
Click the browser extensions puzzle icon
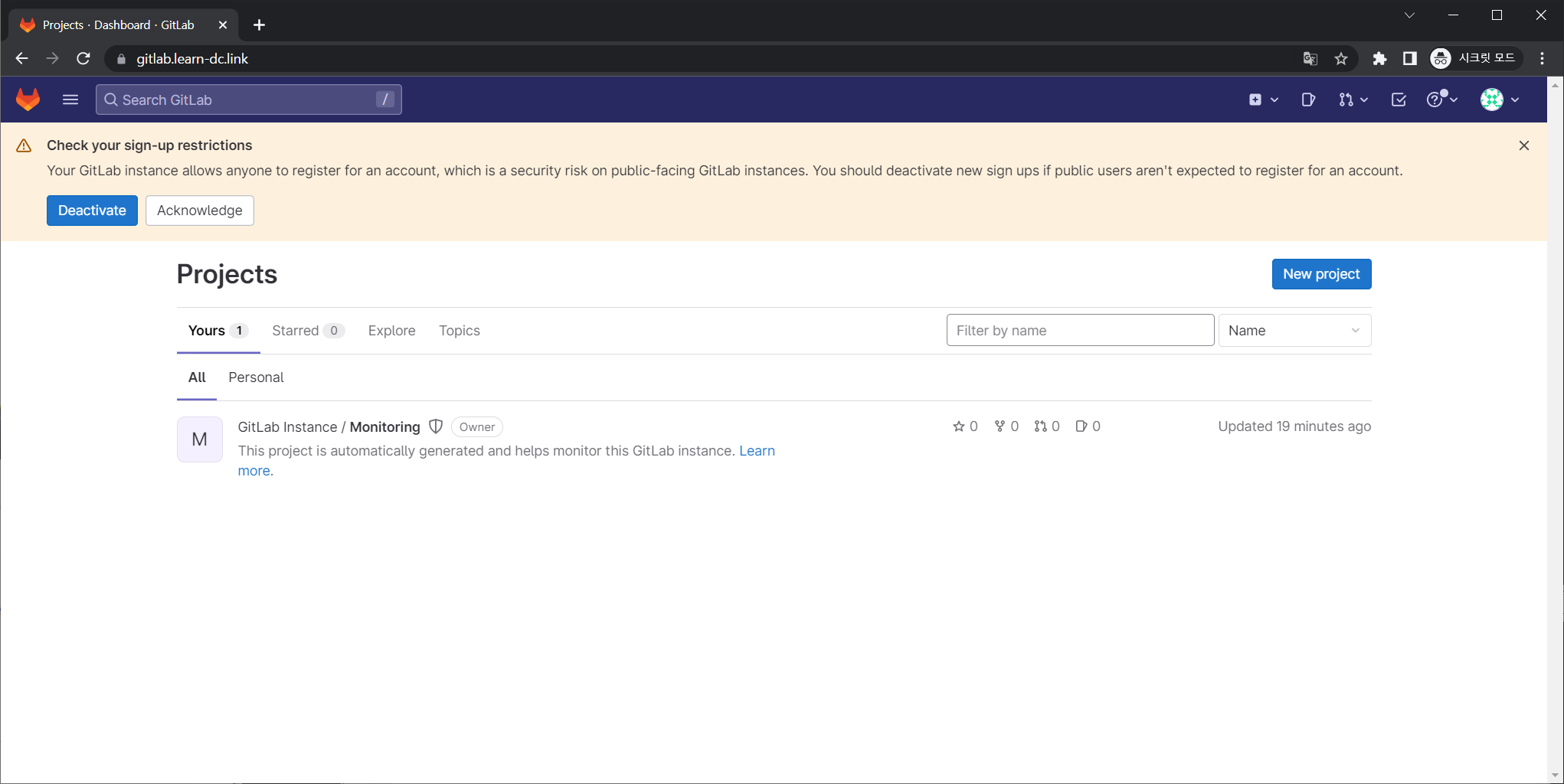[1379, 59]
